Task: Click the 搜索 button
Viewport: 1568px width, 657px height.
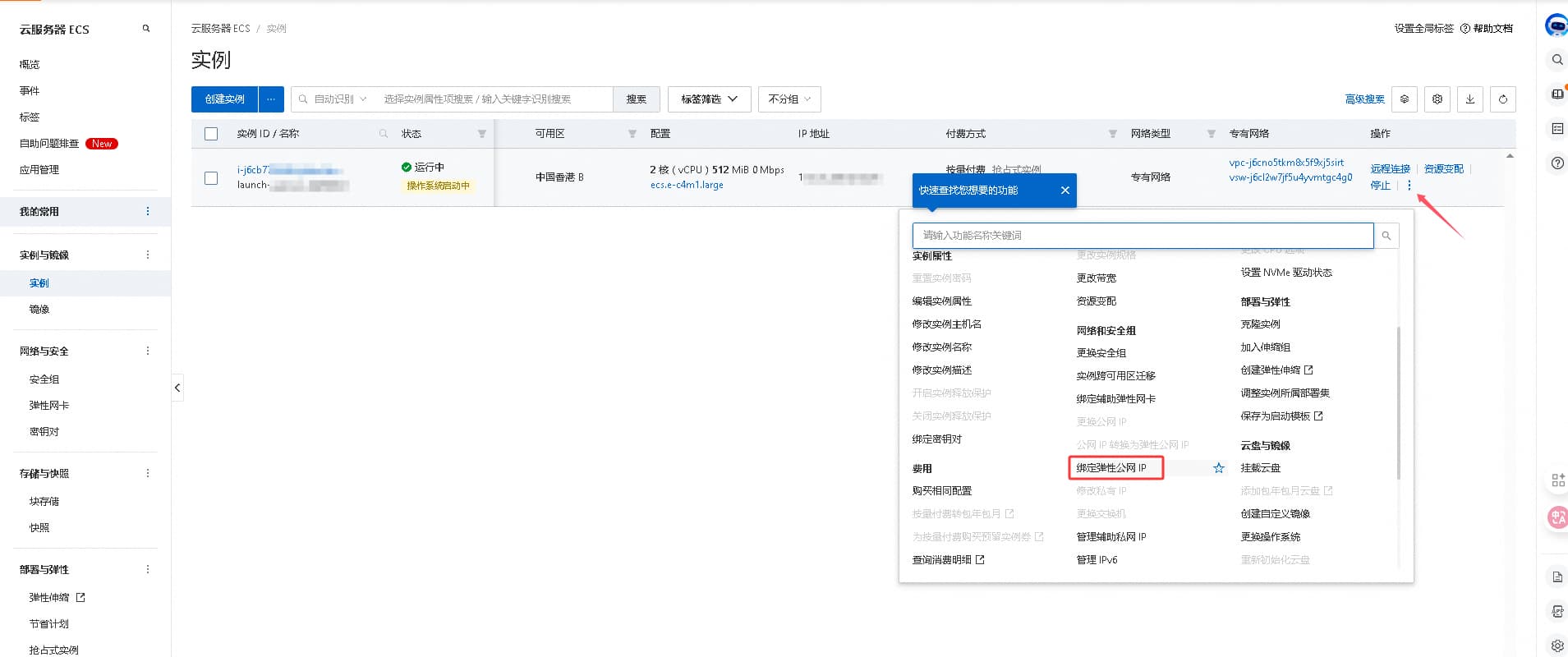Action: click(637, 99)
